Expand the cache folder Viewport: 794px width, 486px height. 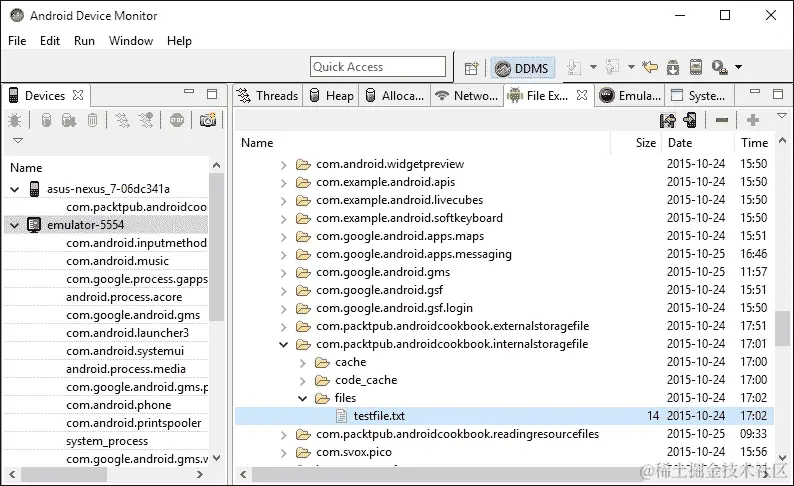pos(302,363)
